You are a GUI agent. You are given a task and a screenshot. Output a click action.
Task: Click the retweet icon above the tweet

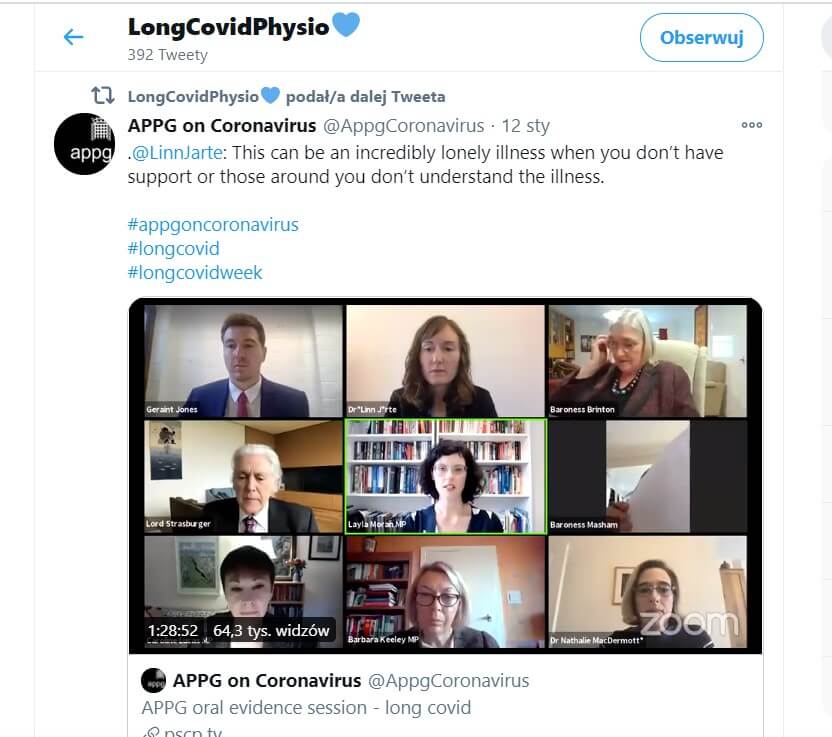tap(102, 96)
